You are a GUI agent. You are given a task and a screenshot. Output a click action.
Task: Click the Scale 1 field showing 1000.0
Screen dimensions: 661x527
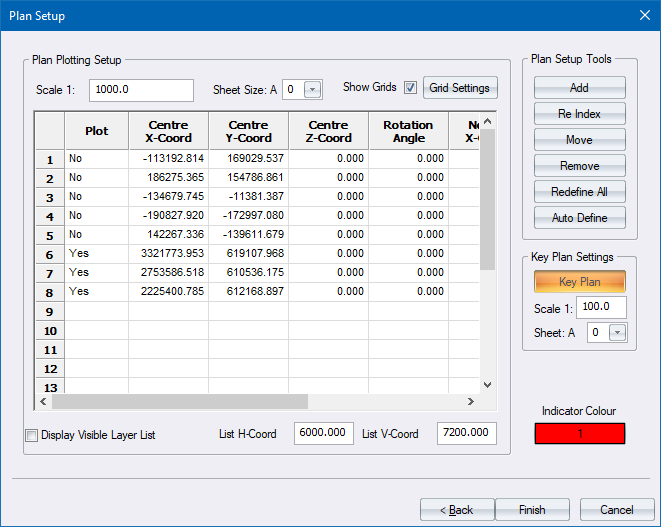click(141, 90)
